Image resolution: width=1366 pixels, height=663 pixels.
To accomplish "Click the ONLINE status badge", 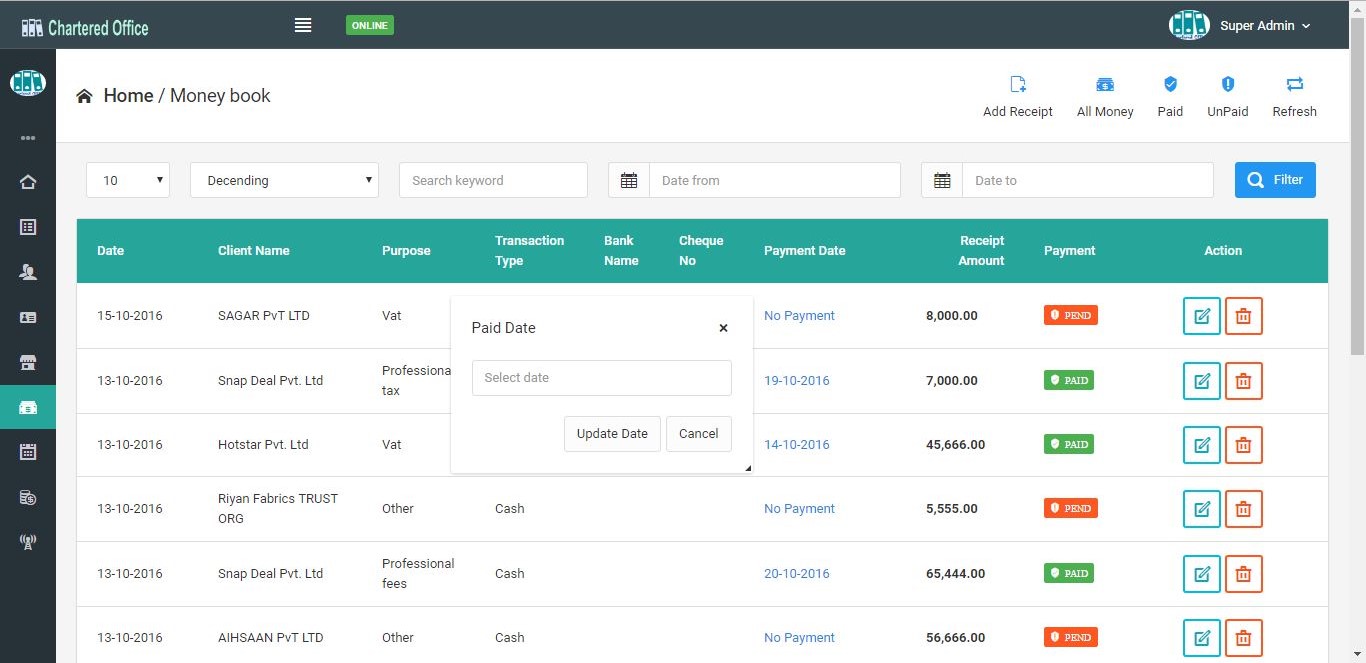I will point(369,25).
